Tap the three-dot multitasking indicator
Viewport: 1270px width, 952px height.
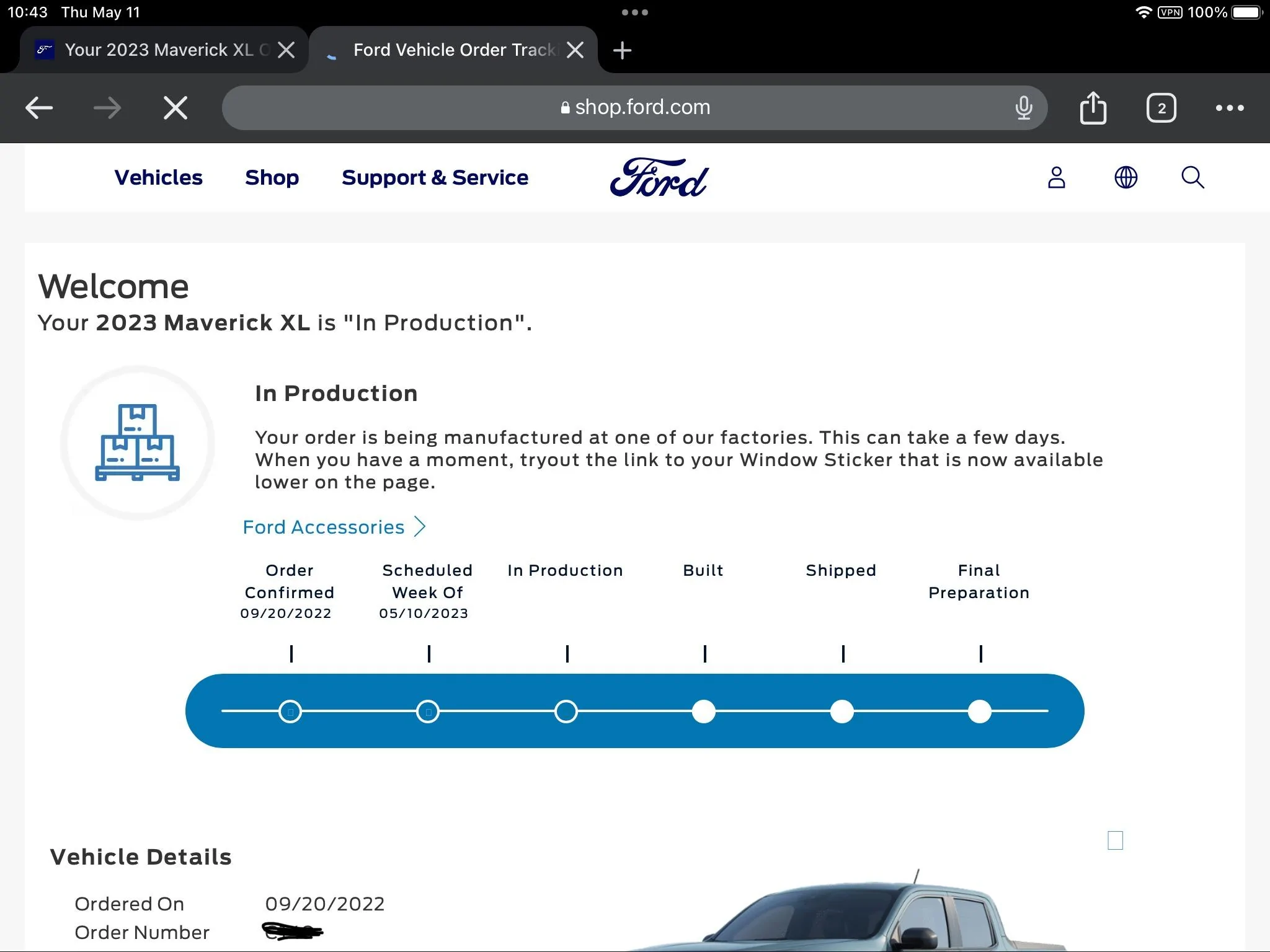635,12
